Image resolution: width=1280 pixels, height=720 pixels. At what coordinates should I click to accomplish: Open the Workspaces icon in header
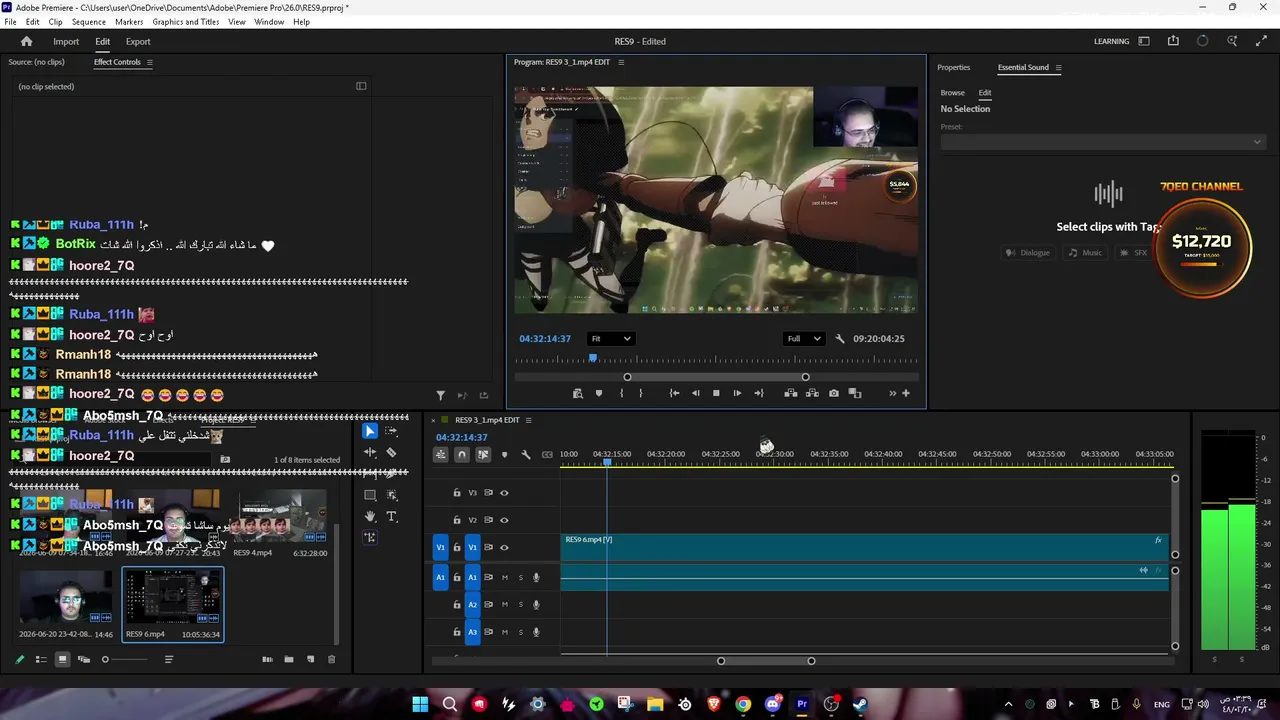(1144, 41)
